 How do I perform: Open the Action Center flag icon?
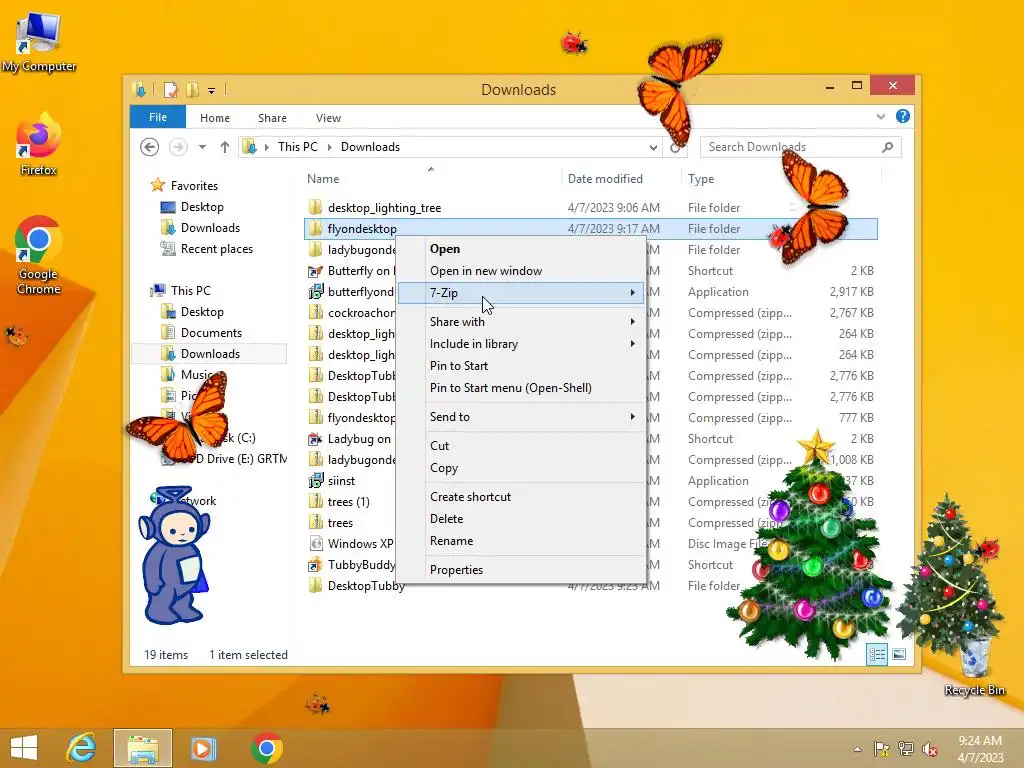881,748
